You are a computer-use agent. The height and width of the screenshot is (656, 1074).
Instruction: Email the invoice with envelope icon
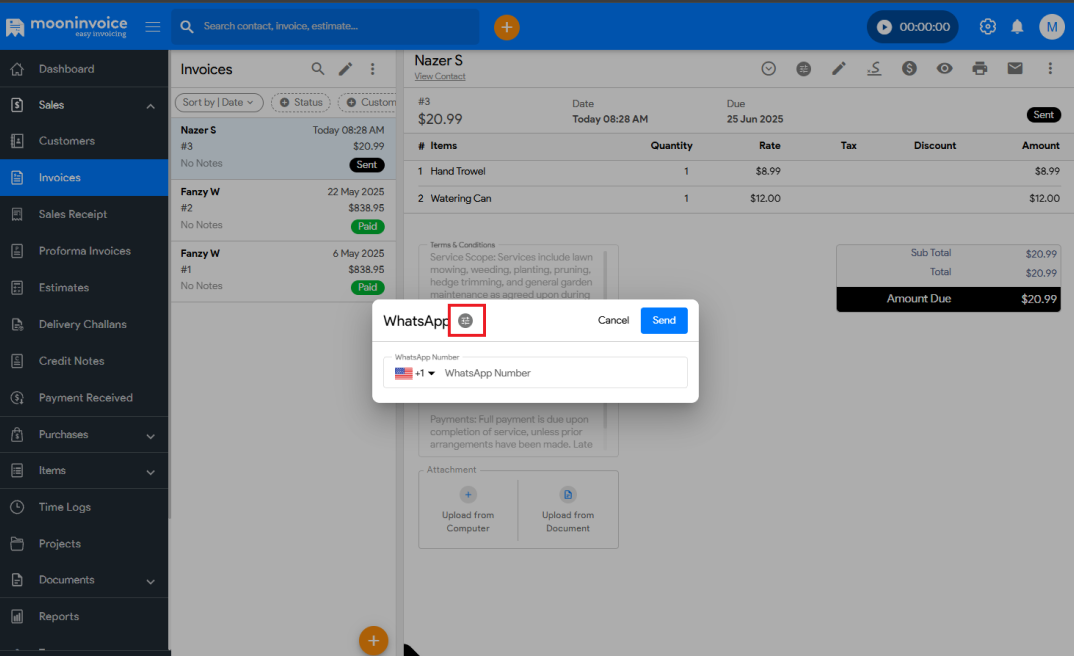pos(1015,68)
